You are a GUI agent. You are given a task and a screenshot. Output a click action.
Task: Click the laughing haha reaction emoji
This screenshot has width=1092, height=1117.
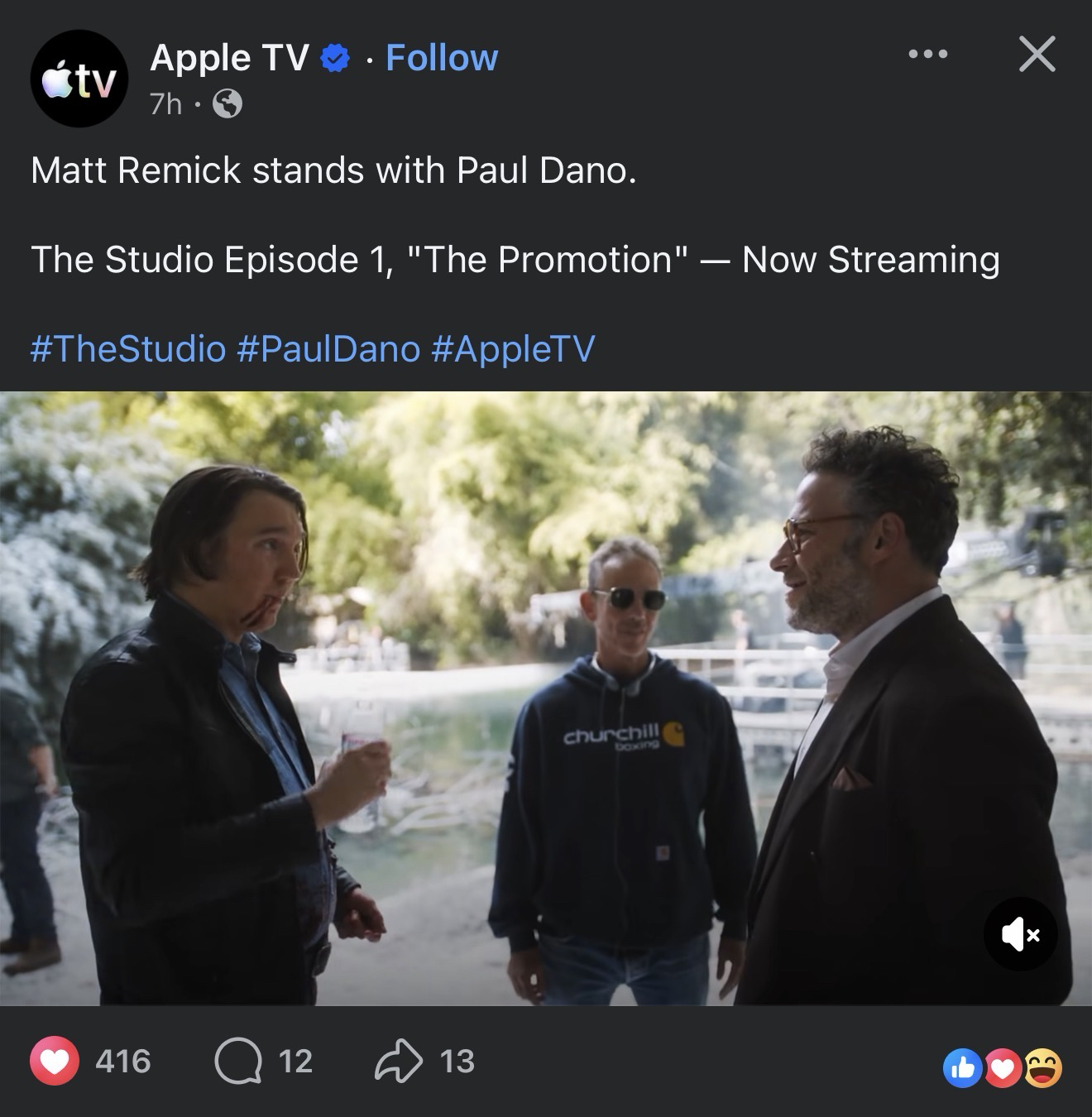tap(1043, 1068)
